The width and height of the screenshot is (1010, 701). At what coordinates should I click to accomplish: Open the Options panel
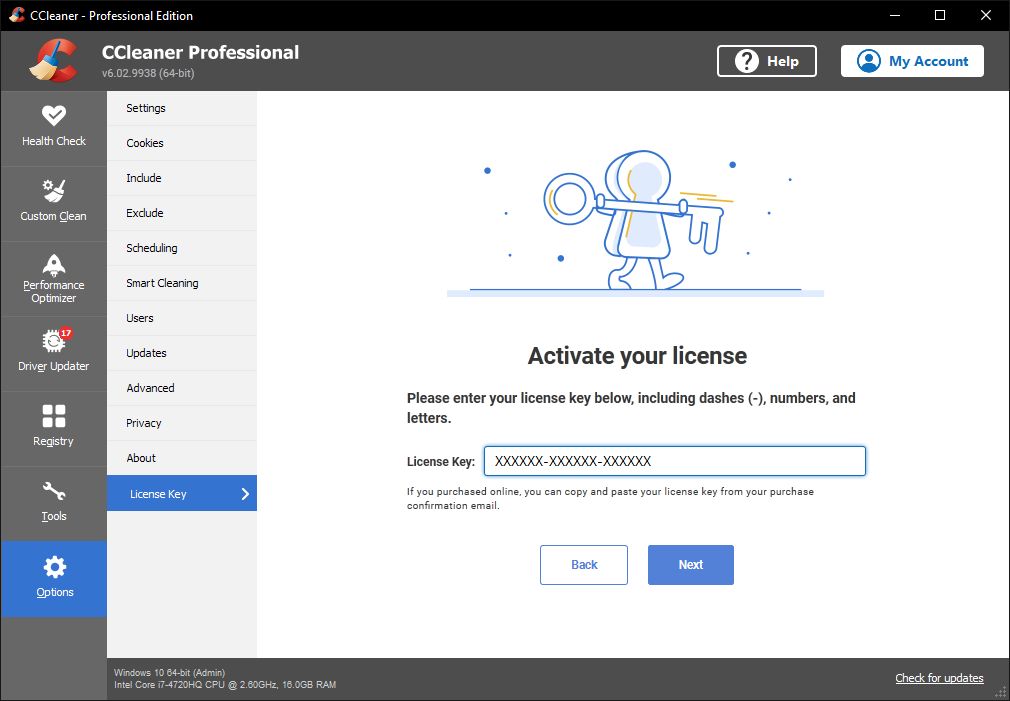(54, 578)
